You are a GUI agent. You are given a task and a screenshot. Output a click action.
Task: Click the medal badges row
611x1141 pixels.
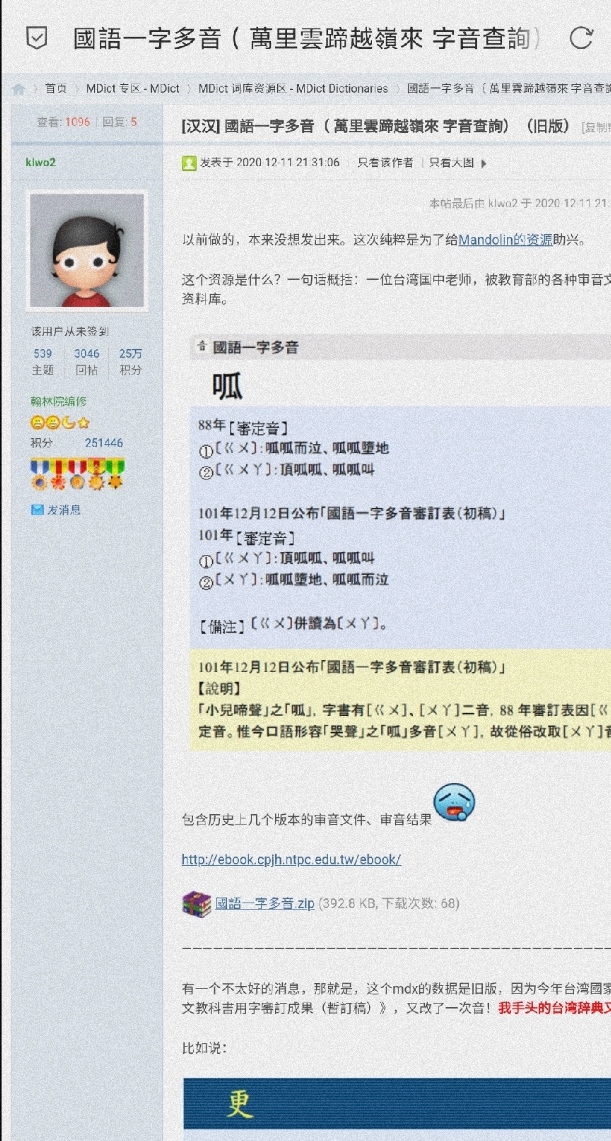[x=77, y=474]
